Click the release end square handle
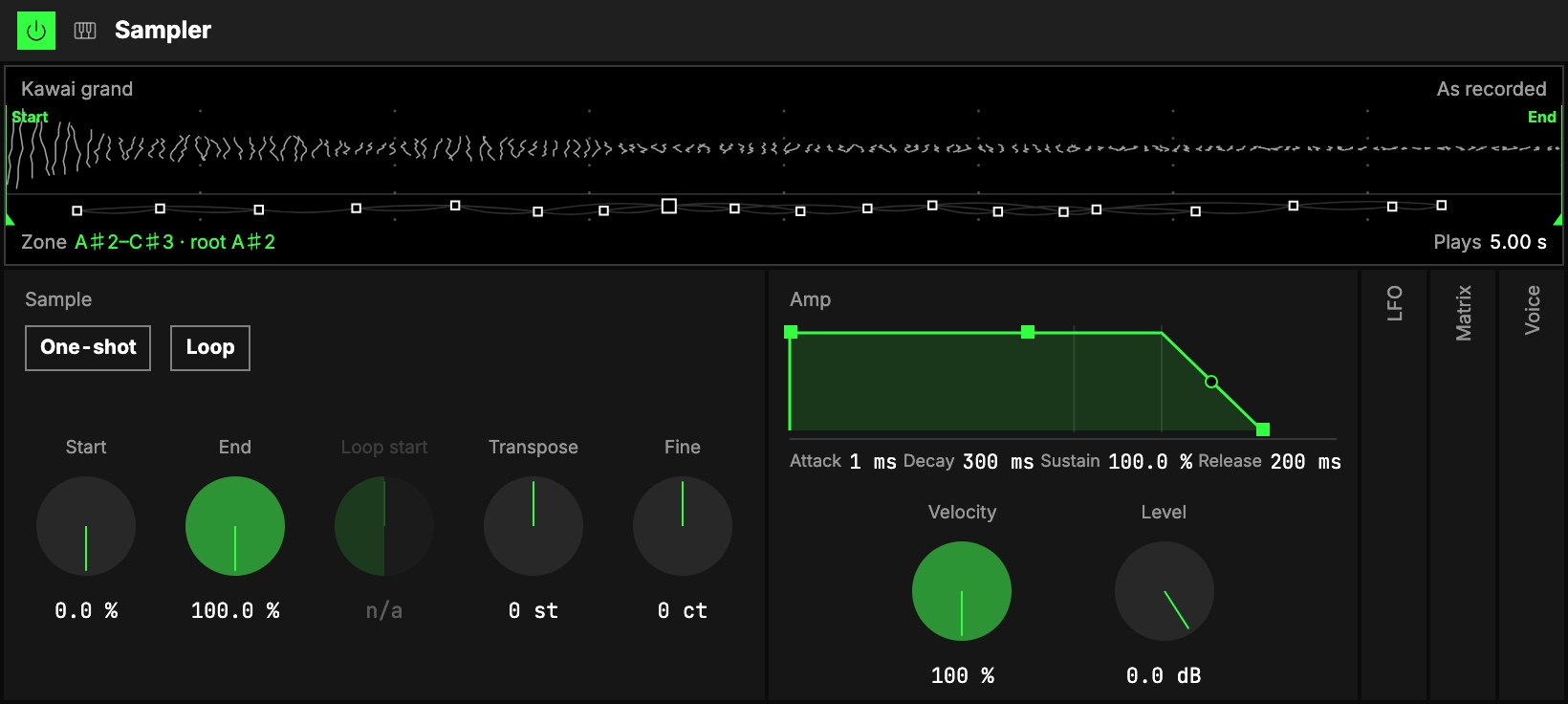The height and width of the screenshot is (704, 1568). (1263, 429)
